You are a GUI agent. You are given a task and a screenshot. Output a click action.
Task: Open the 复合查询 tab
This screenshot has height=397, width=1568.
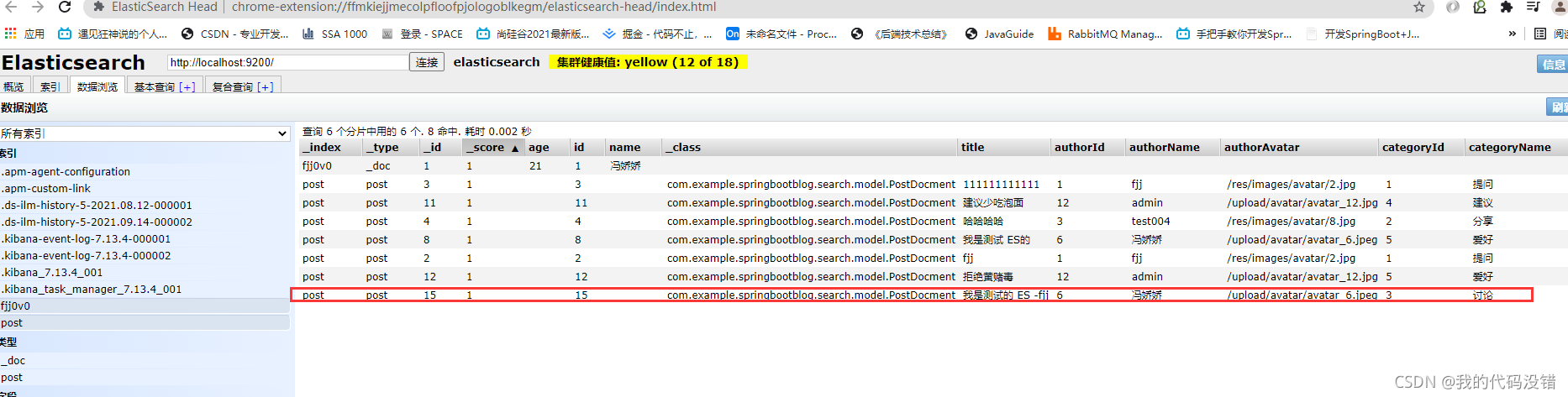point(233,86)
